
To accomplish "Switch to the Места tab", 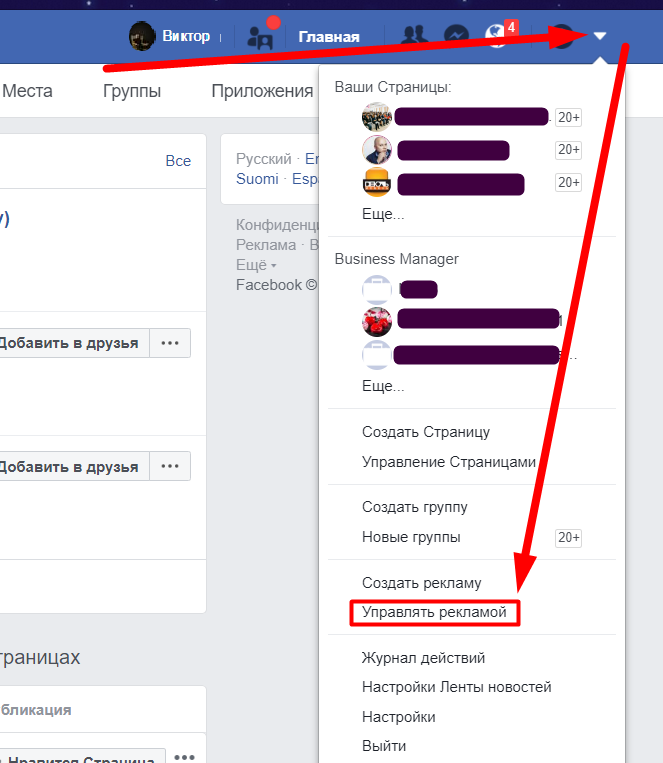I will [27, 91].
